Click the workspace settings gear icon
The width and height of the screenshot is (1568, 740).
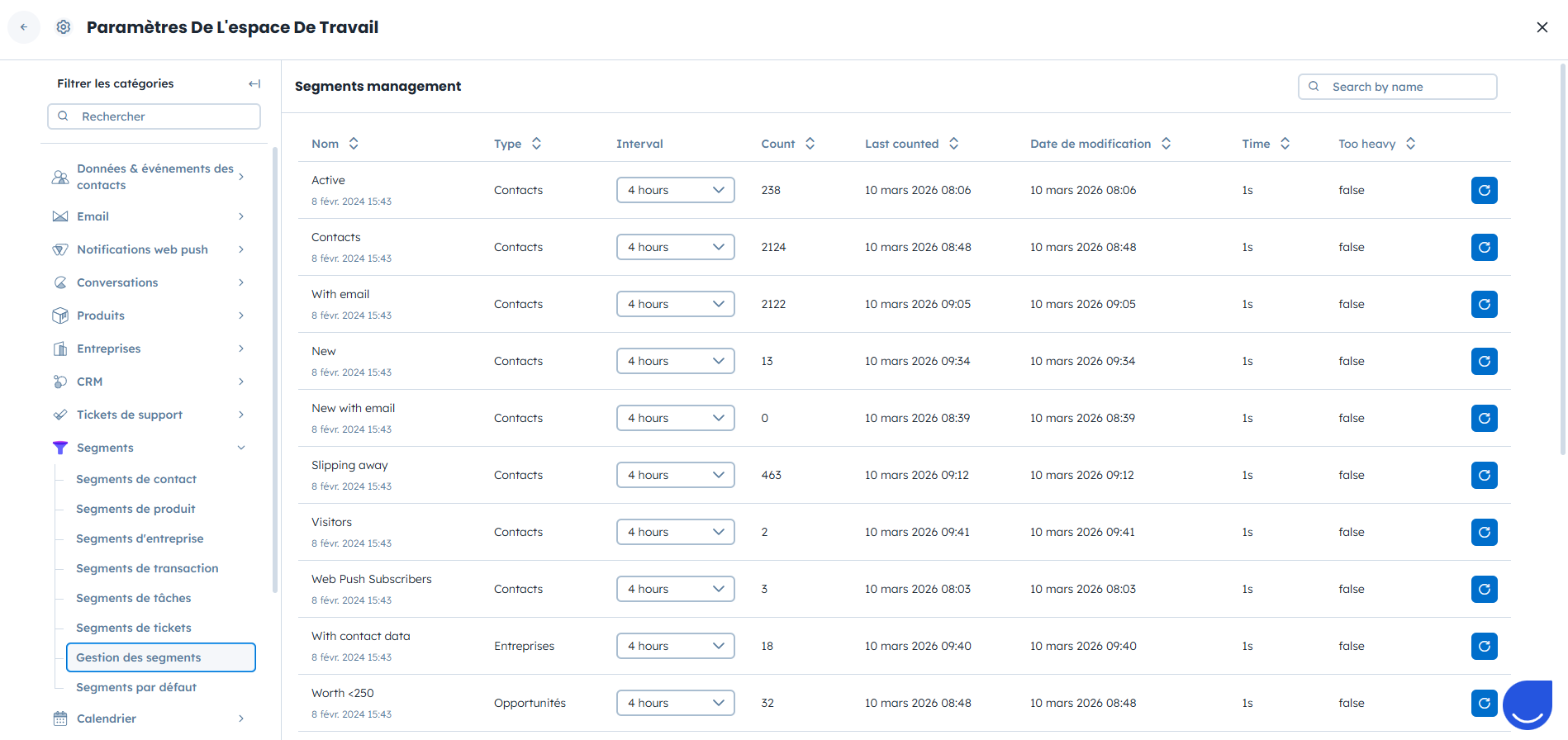(64, 27)
